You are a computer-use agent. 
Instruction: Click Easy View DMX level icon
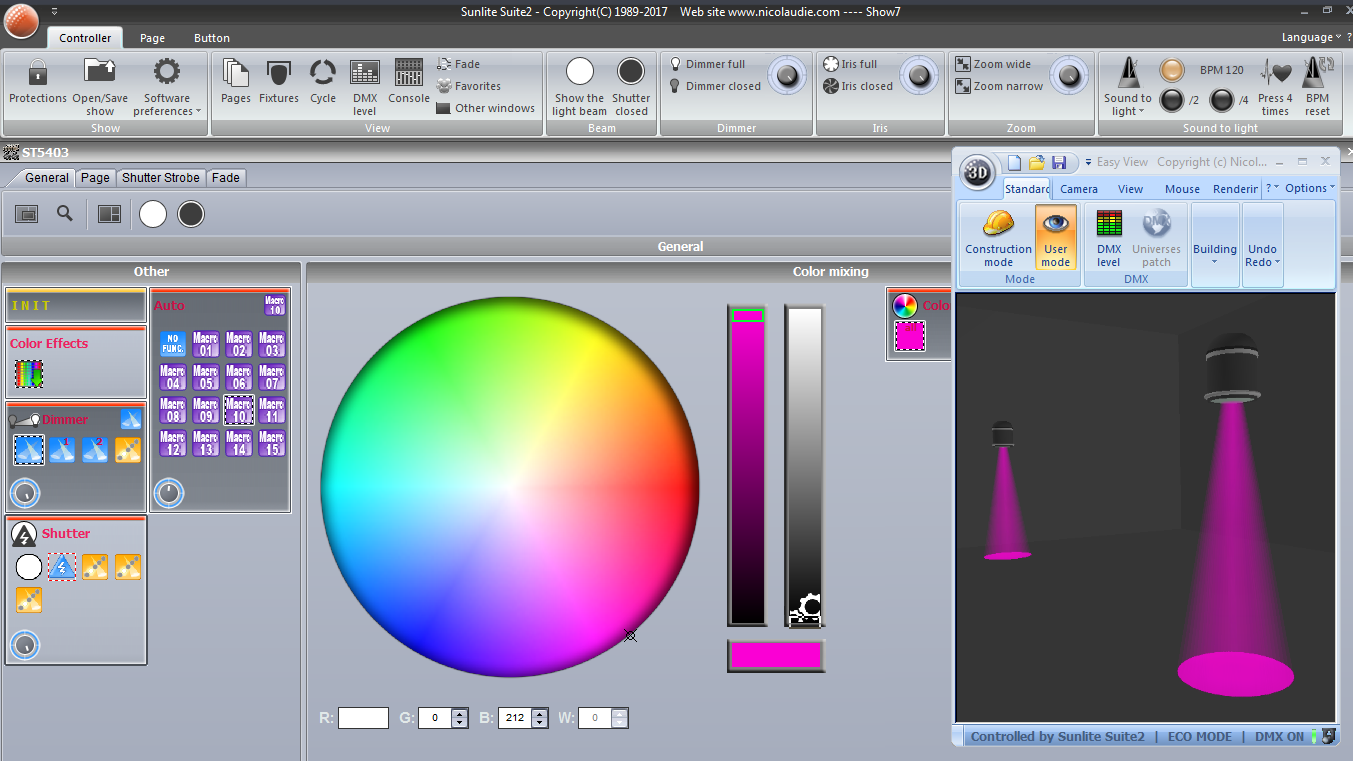(x=1109, y=224)
